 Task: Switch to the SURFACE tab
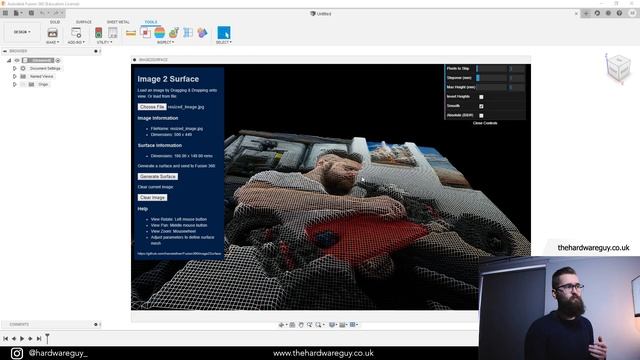(x=84, y=22)
